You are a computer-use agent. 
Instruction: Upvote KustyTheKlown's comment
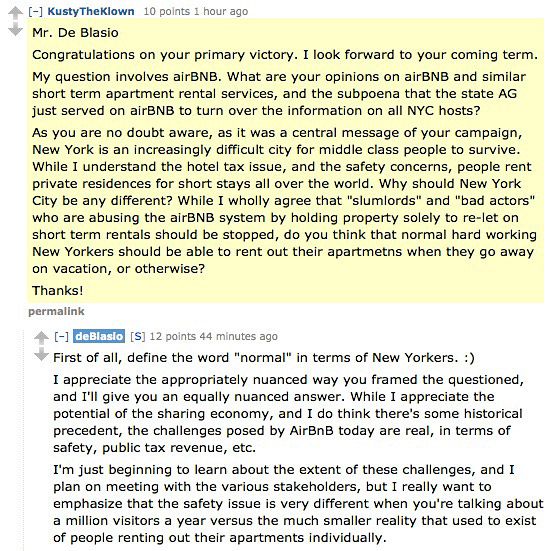coord(15,14)
